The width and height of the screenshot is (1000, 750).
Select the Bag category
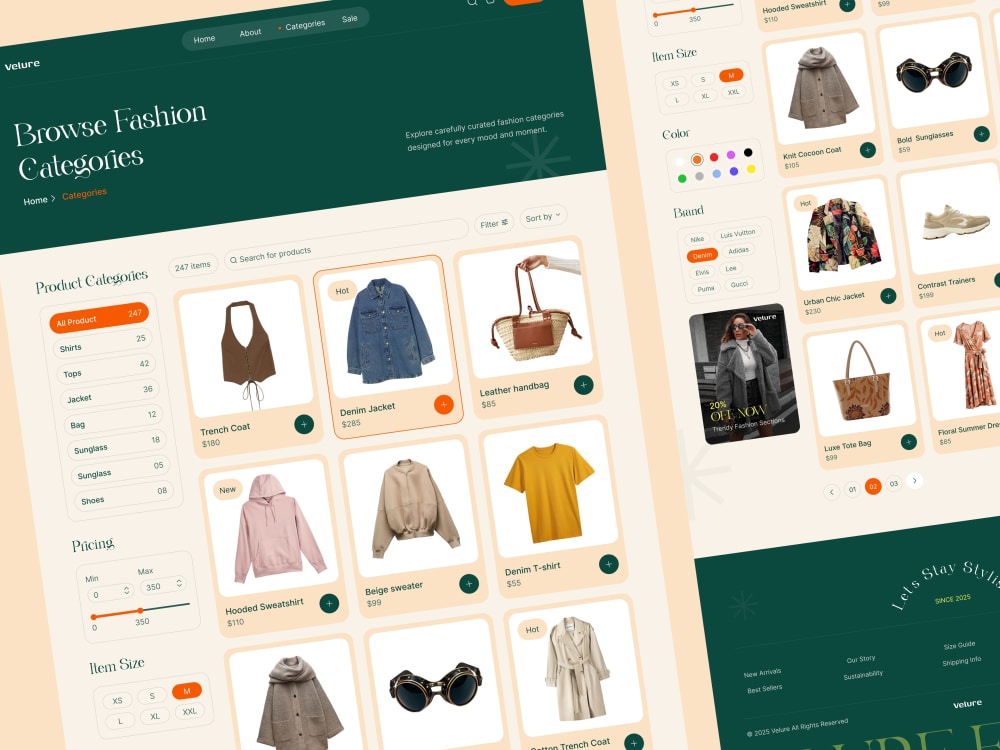point(114,420)
